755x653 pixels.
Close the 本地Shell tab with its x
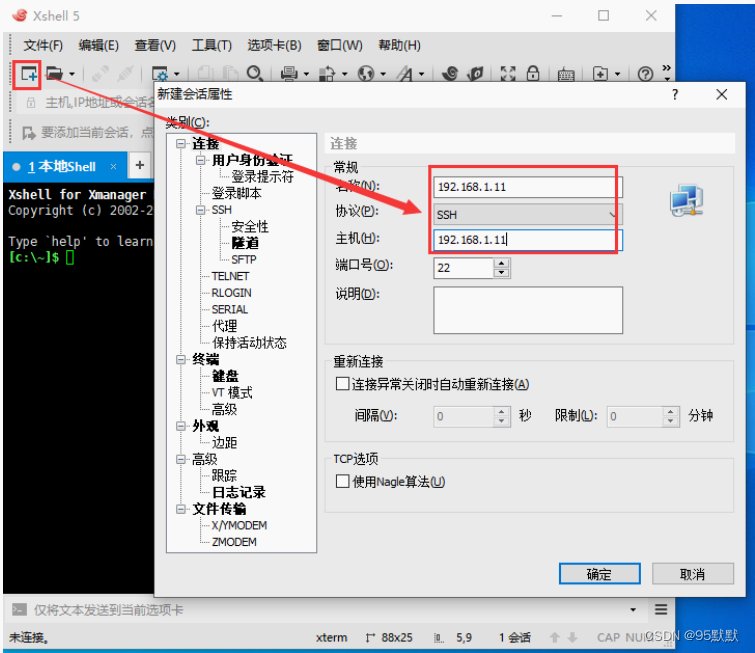(x=113, y=167)
